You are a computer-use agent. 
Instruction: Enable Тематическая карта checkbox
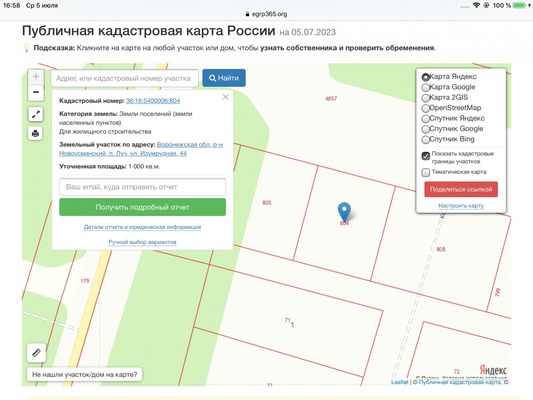pos(426,172)
